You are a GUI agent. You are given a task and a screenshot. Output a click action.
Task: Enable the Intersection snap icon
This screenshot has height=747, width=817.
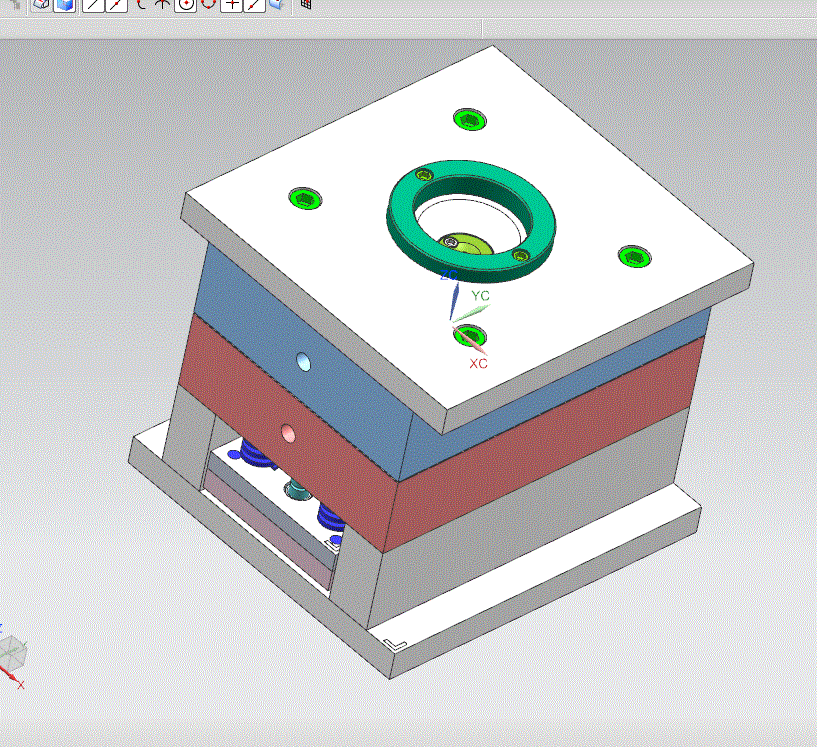coord(163,5)
